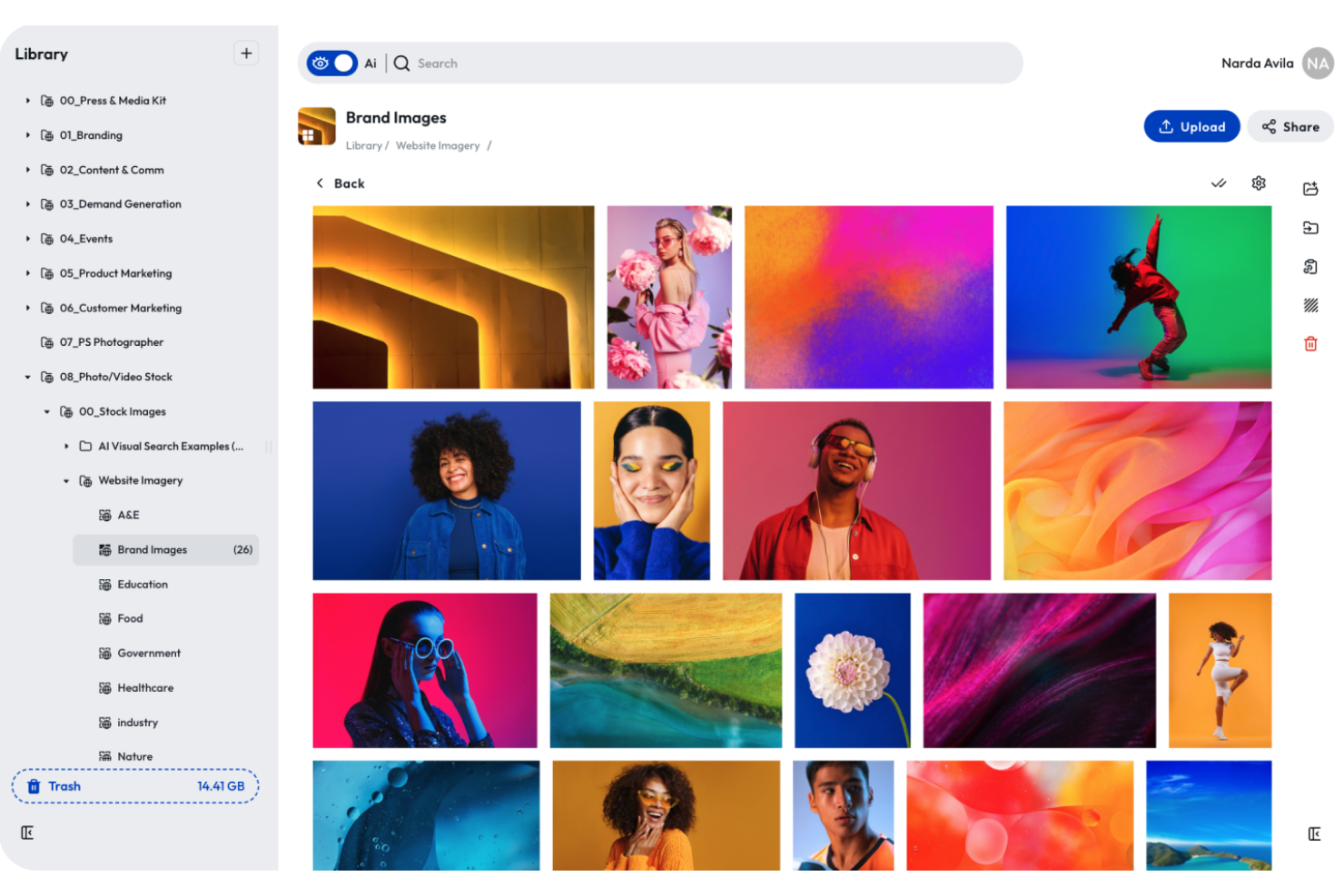This screenshot has height=896, width=1344.
Task: Expand the 02_Content & Comm folder
Action: point(27,170)
